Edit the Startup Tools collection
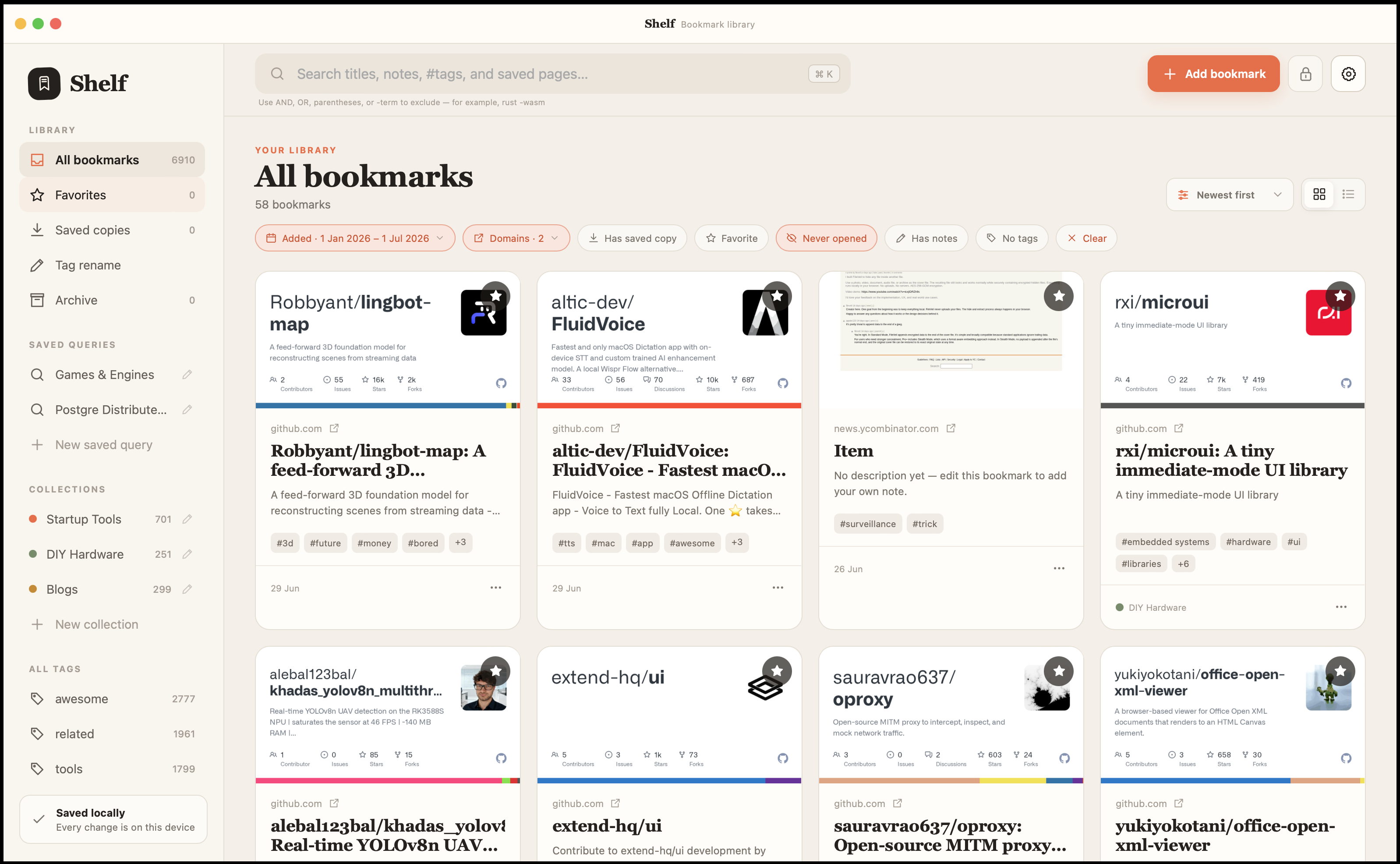 (x=187, y=519)
